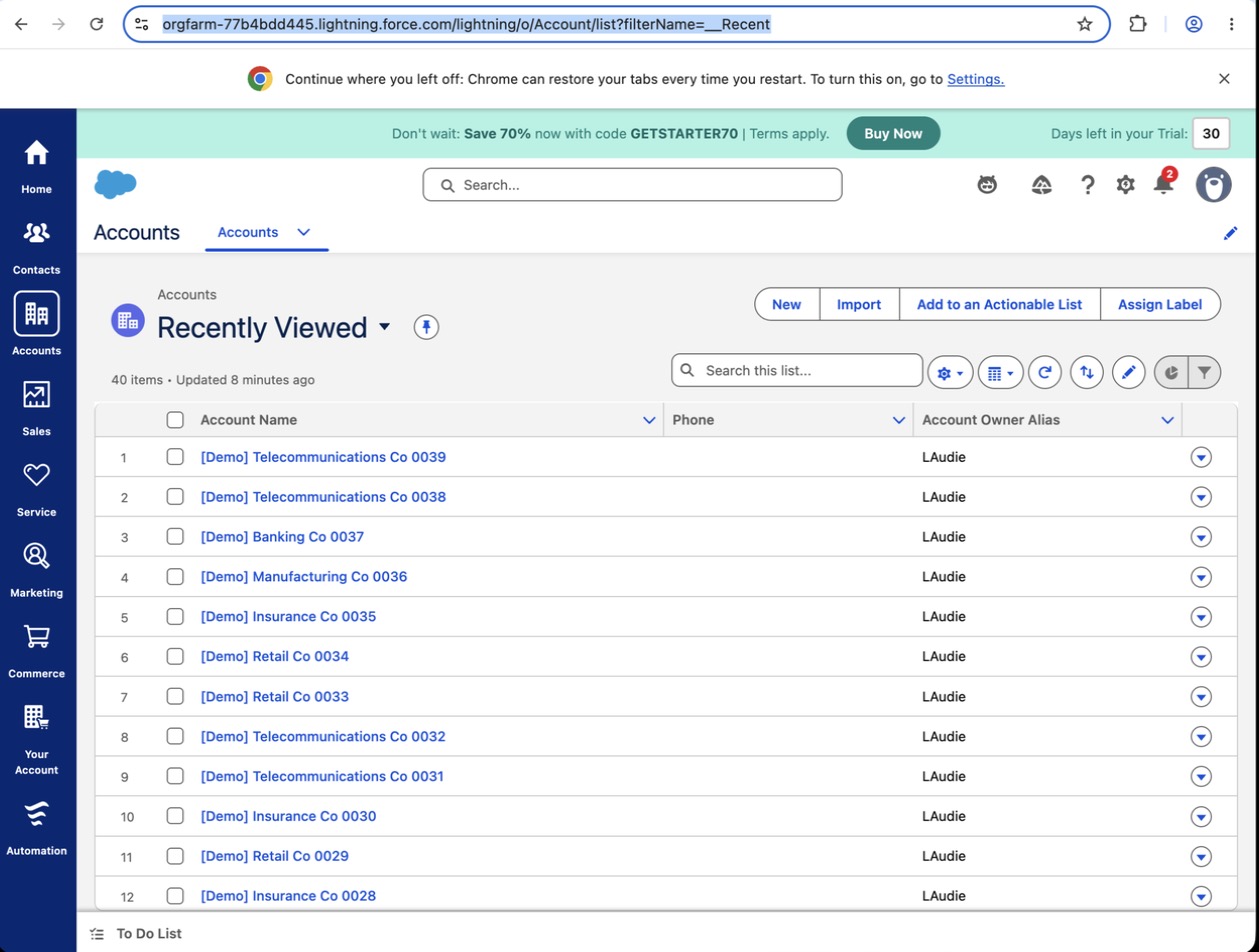The width and height of the screenshot is (1259, 952).
Task: Check the Telecommunications Co 0032 row
Action: pyautogui.click(x=175, y=737)
